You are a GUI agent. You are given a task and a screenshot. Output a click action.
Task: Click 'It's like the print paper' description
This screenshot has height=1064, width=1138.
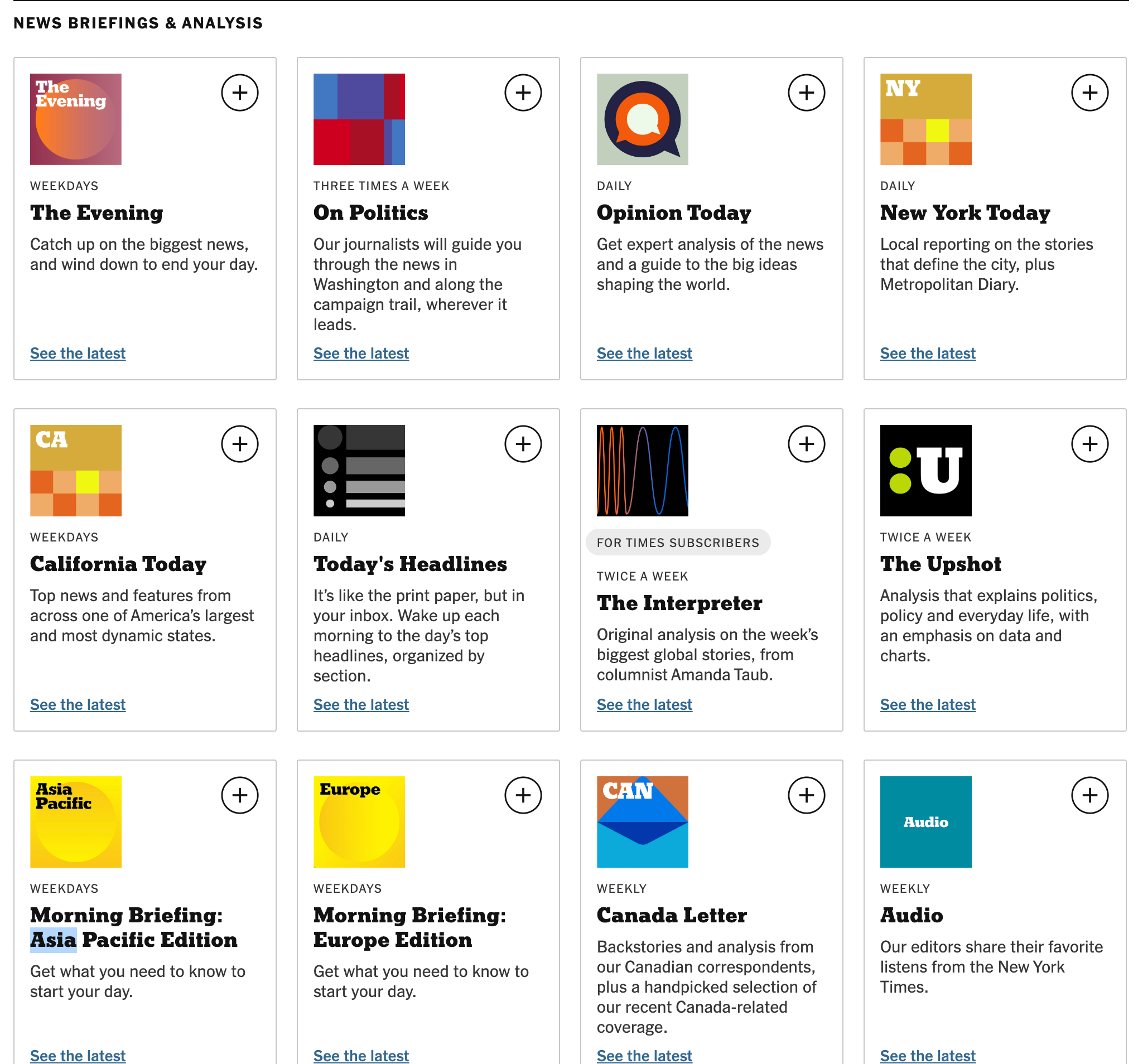419,636
